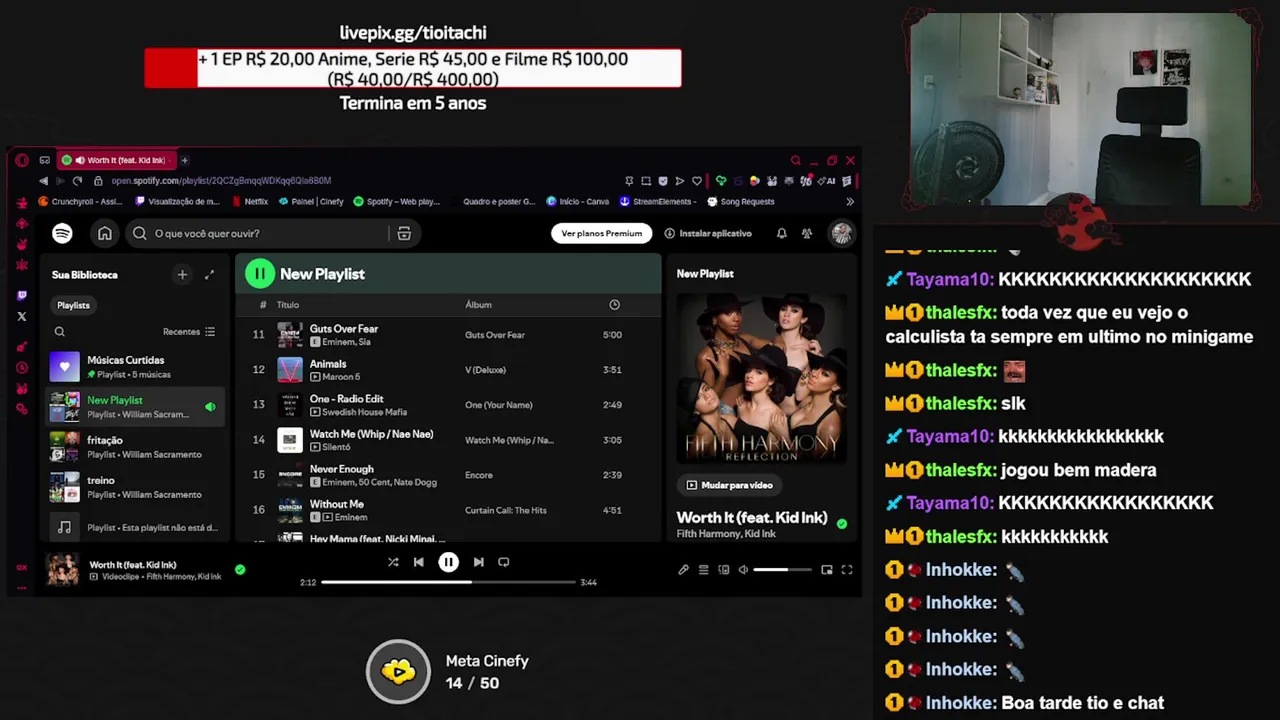Adjust the volume slider
This screenshot has width=1280, height=720.
coord(782,570)
